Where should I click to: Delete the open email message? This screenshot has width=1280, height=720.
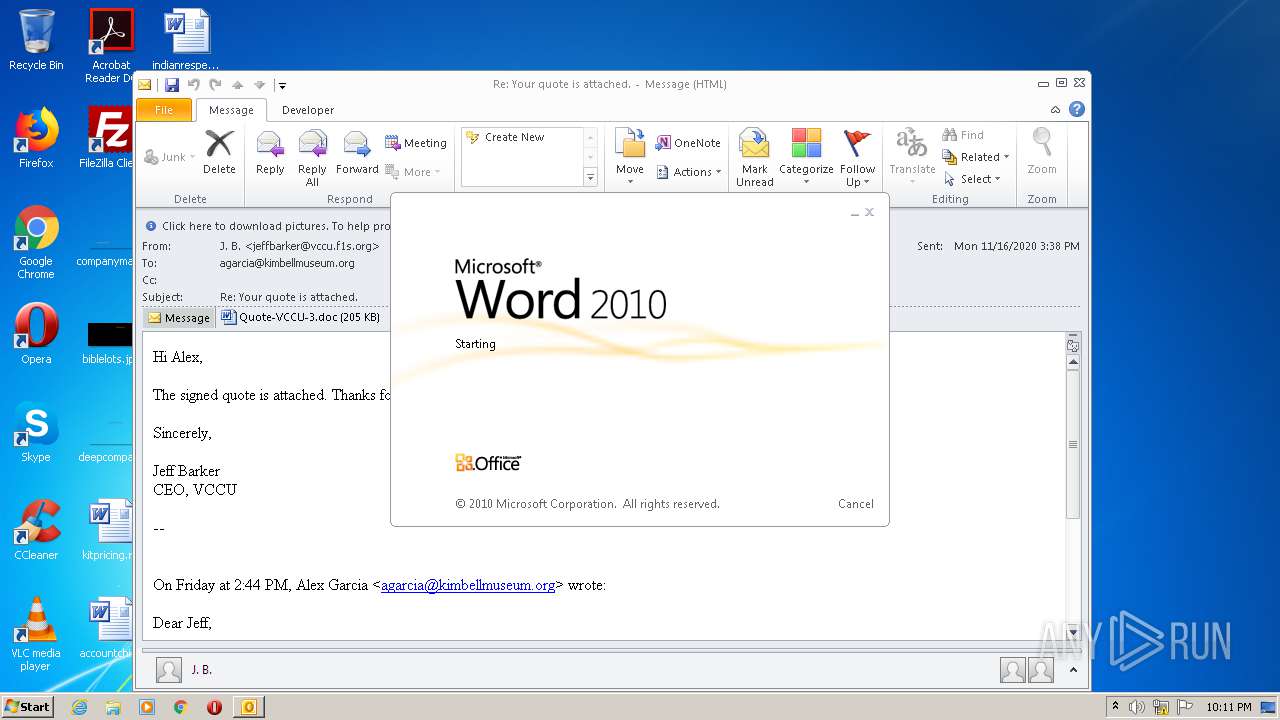[x=219, y=153]
